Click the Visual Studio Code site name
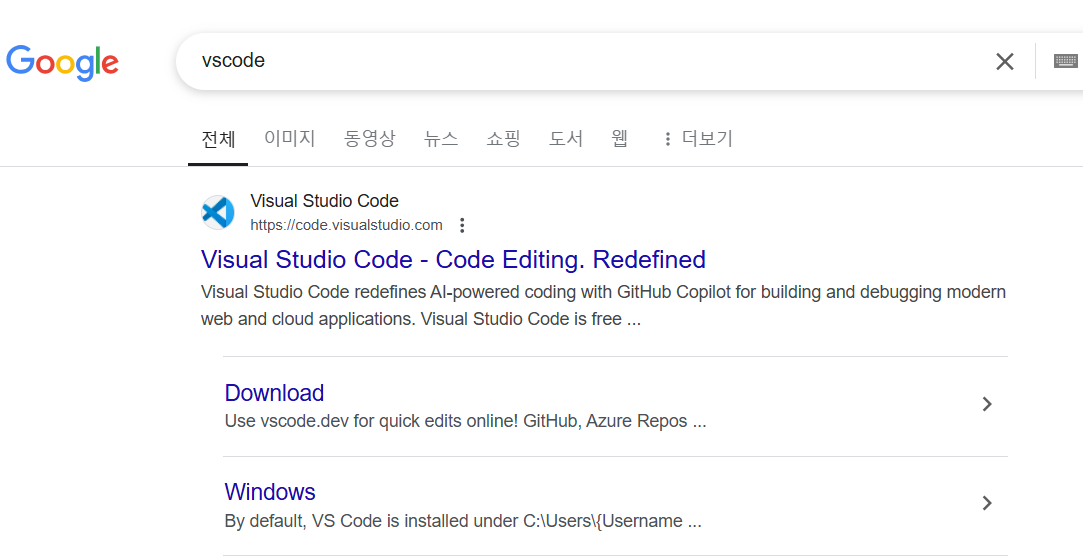Screen dimensions: 1083x557 pyautogui.click(x=324, y=201)
